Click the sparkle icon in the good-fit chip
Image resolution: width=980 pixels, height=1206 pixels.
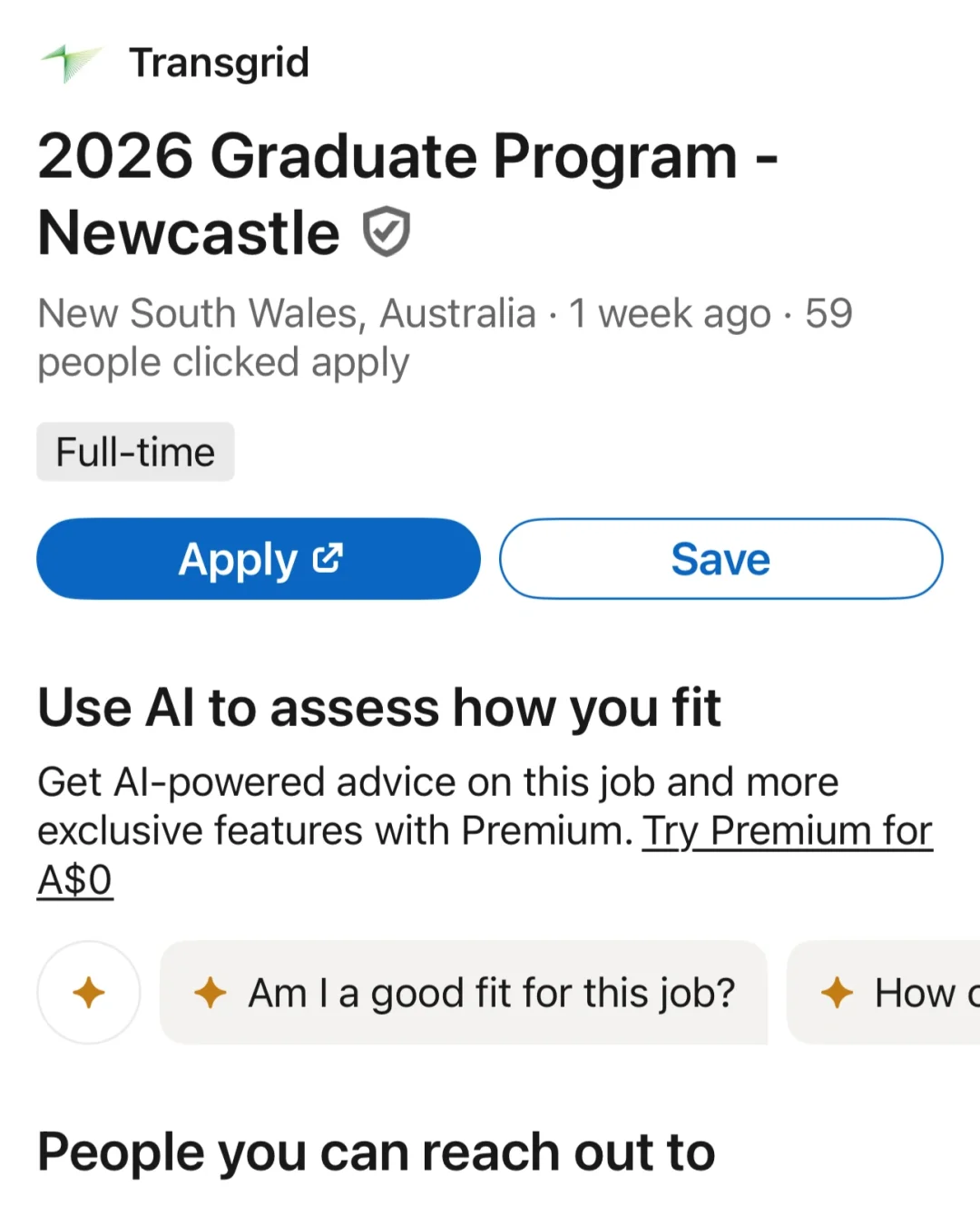(211, 993)
